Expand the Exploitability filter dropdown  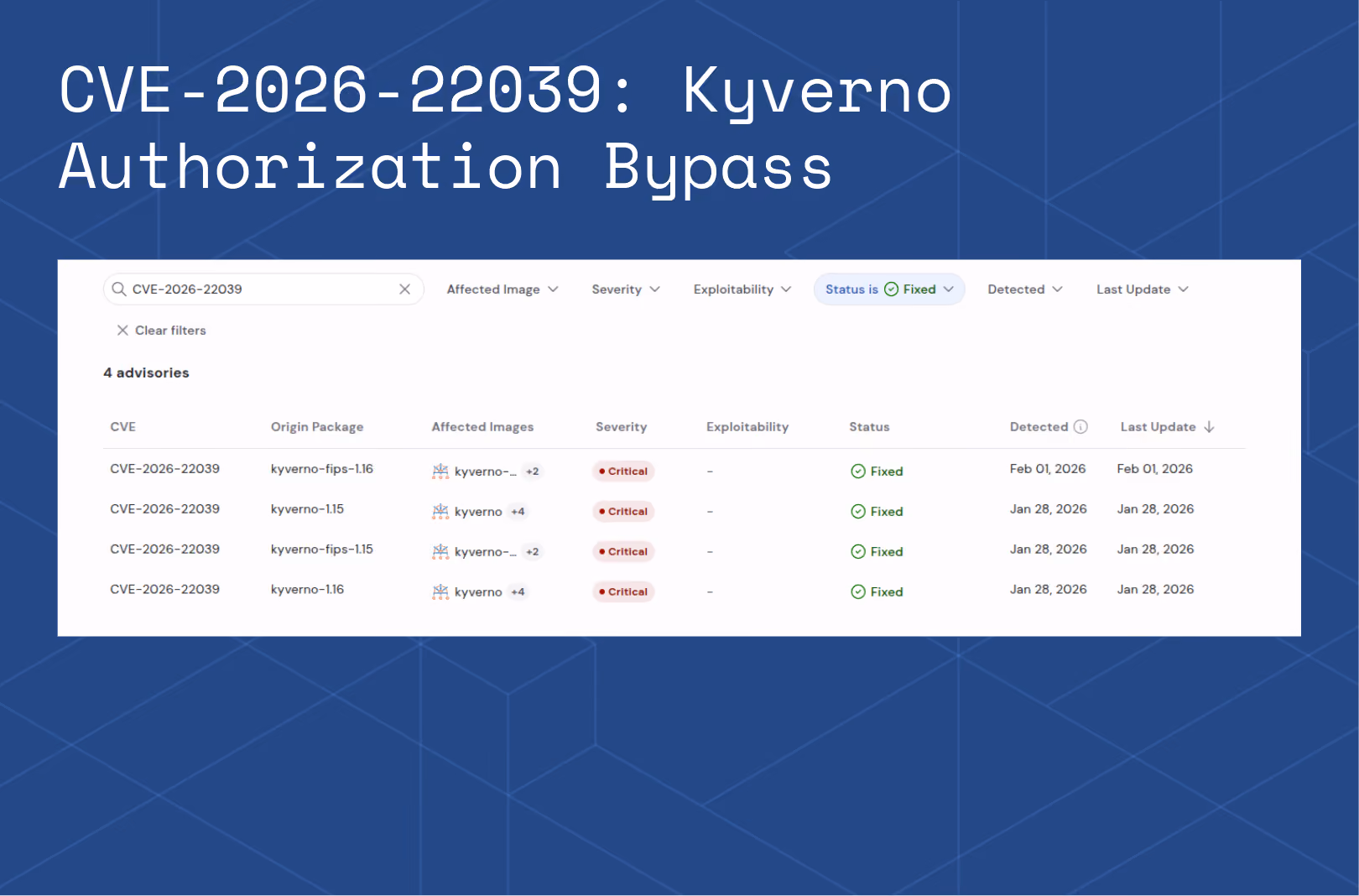[x=742, y=289]
